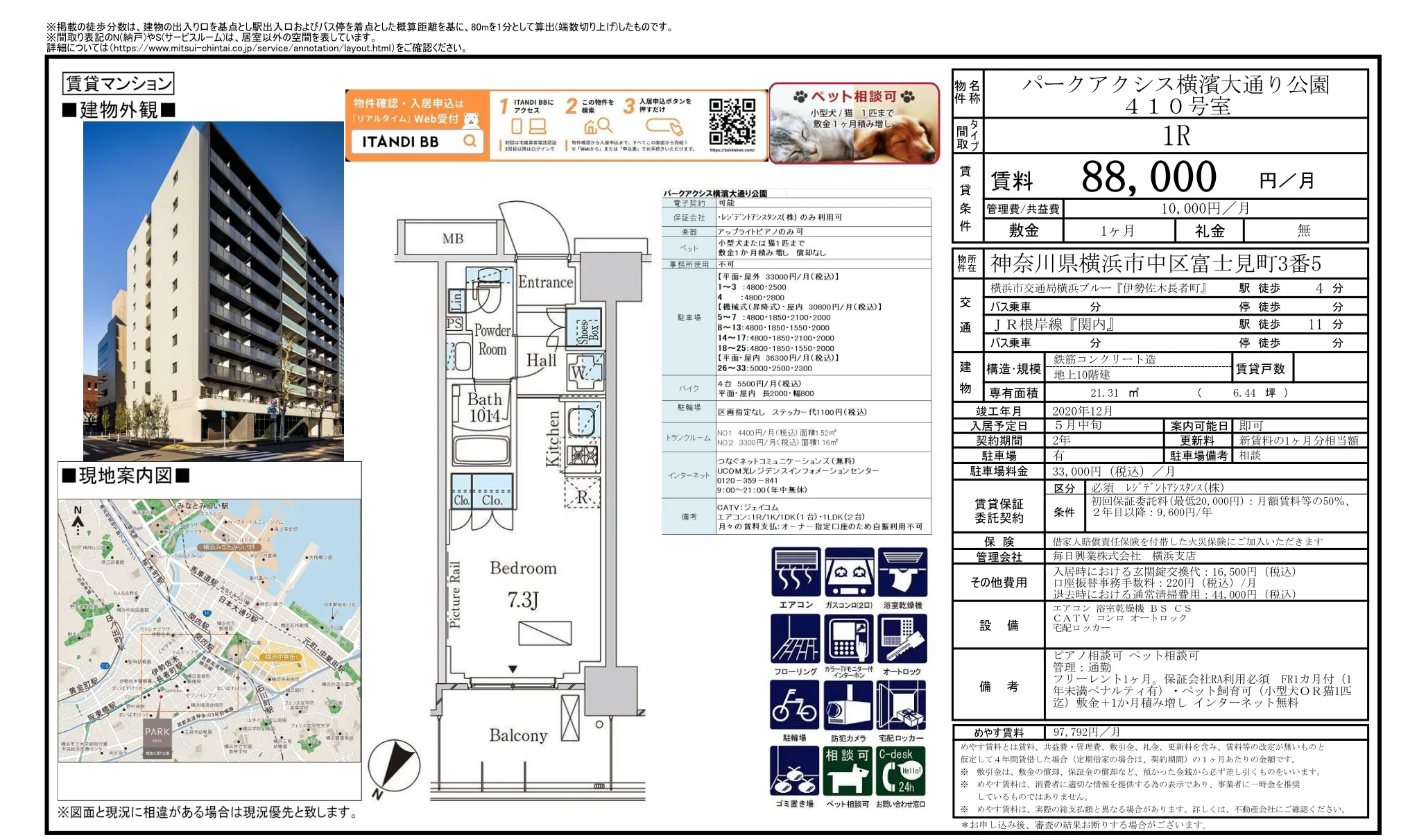Click the building exterior photo

pos(213,291)
